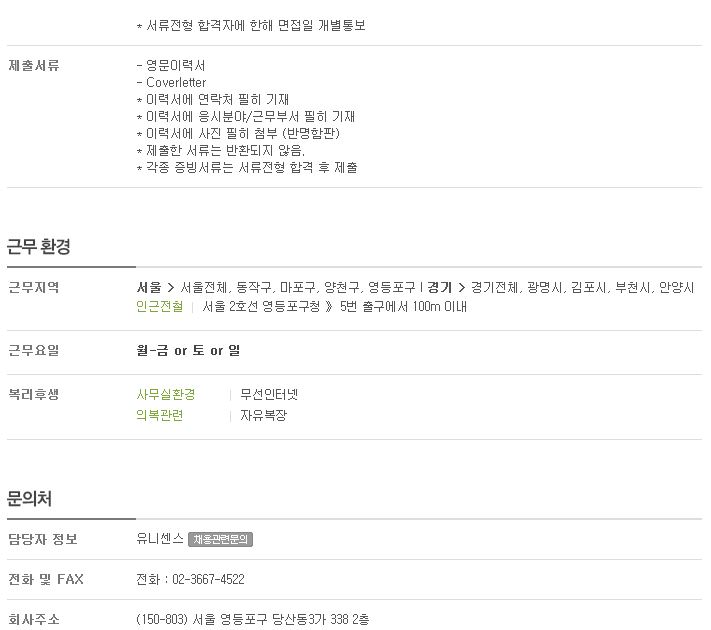Click the 유니센스 contact name
711x630 pixels.
click(160, 538)
